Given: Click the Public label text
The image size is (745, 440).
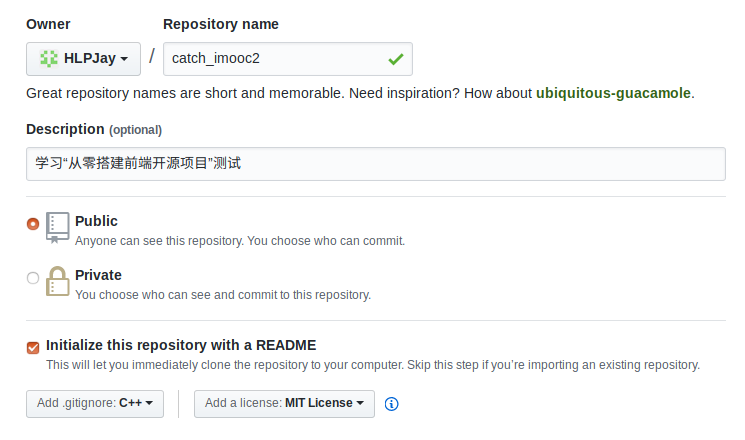Looking at the screenshot, I should [96, 221].
